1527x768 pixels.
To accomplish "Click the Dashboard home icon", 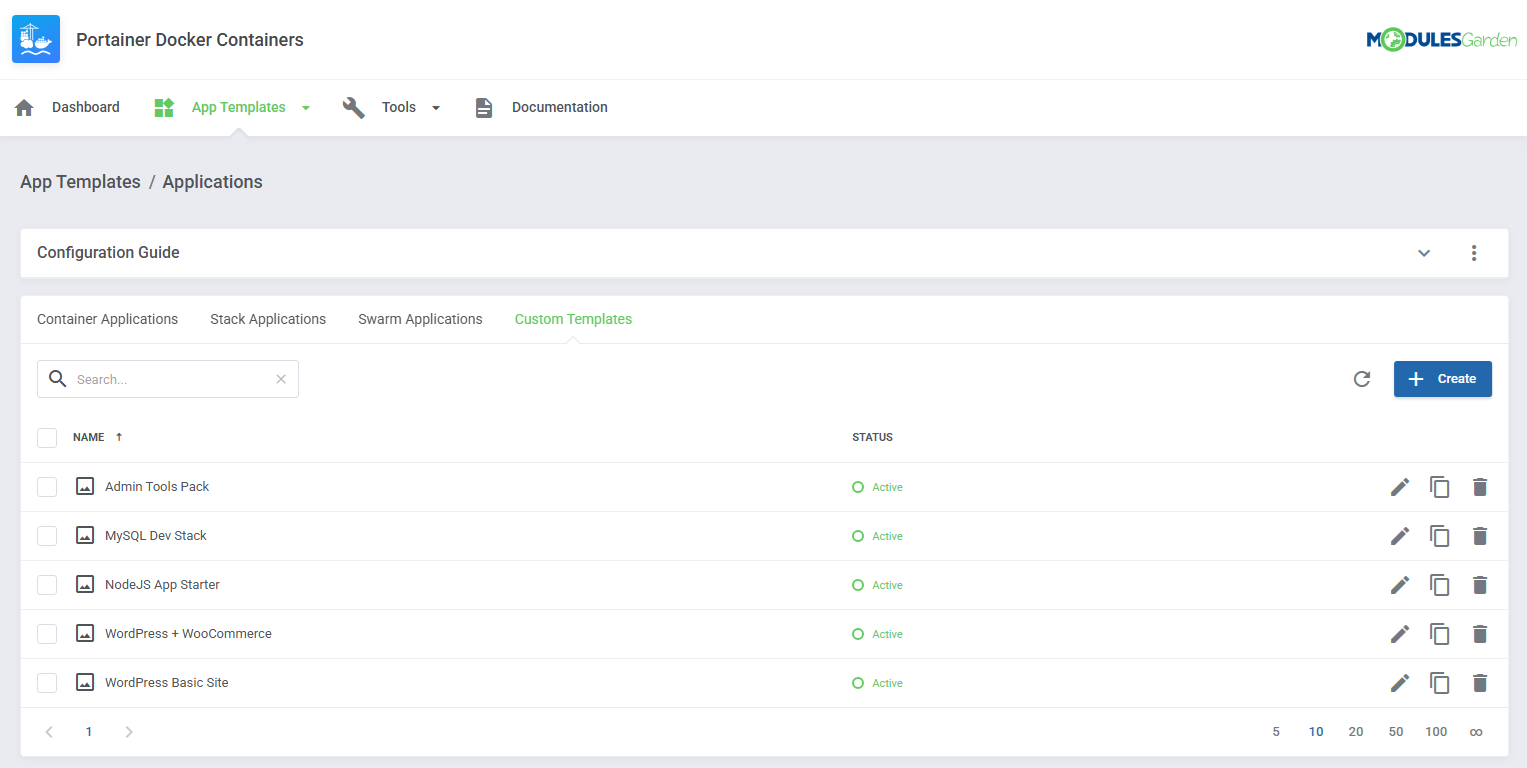I will [24, 106].
